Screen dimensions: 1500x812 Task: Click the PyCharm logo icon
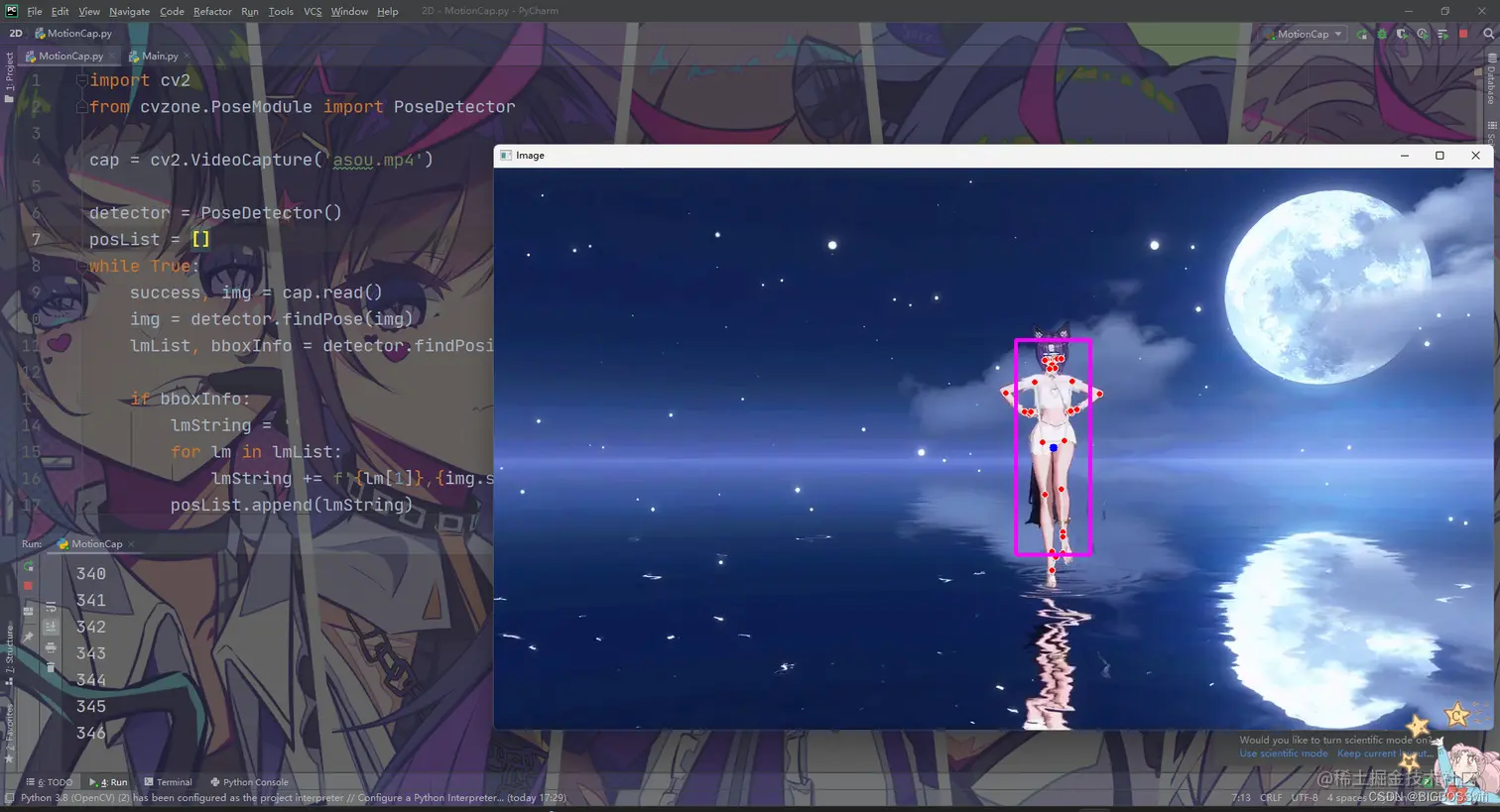point(11,11)
